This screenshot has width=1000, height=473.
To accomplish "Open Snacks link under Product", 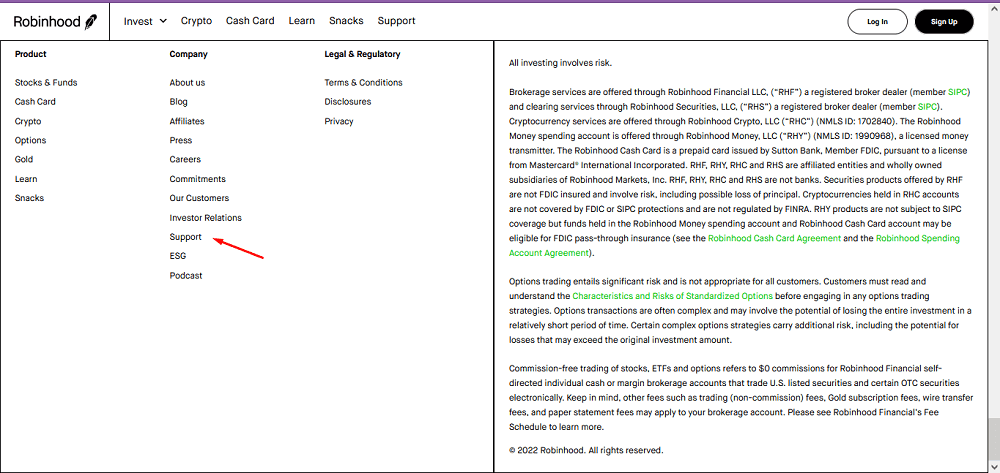I will tap(29, 198).
